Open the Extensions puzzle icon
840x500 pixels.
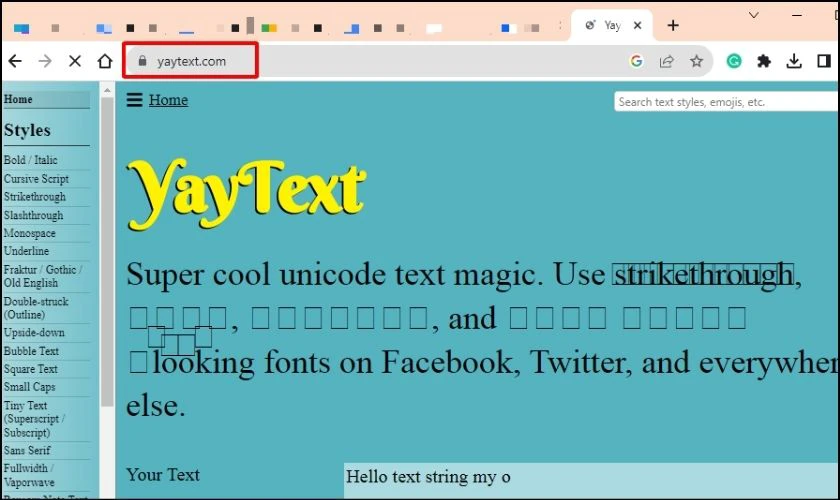764,61
